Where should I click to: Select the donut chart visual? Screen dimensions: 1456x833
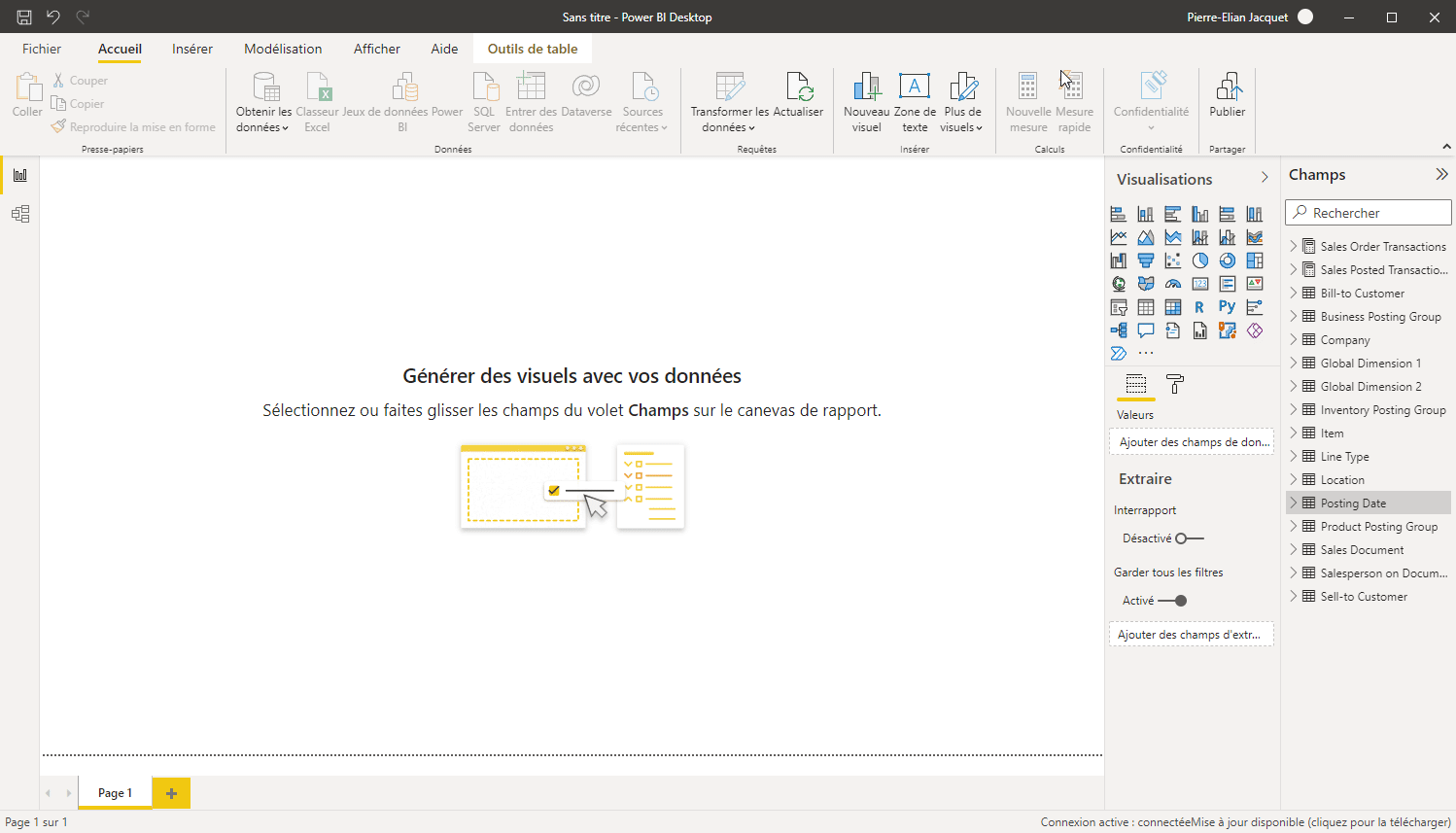tap(1228, 260)
